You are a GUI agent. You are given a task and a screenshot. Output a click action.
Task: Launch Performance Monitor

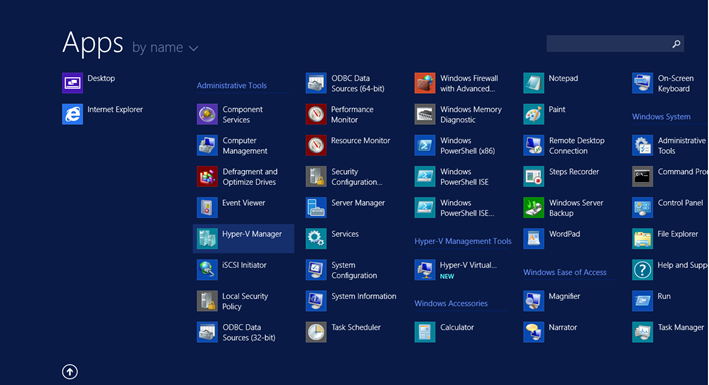click(x=340, y=114)
